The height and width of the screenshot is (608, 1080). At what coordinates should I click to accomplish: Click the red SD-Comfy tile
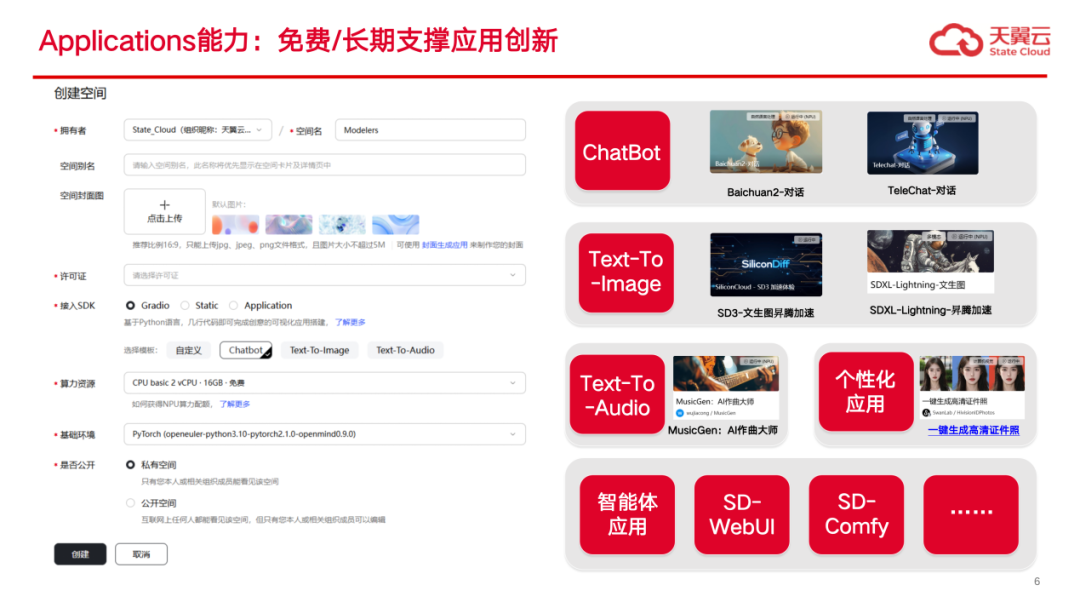click(856, 514)
